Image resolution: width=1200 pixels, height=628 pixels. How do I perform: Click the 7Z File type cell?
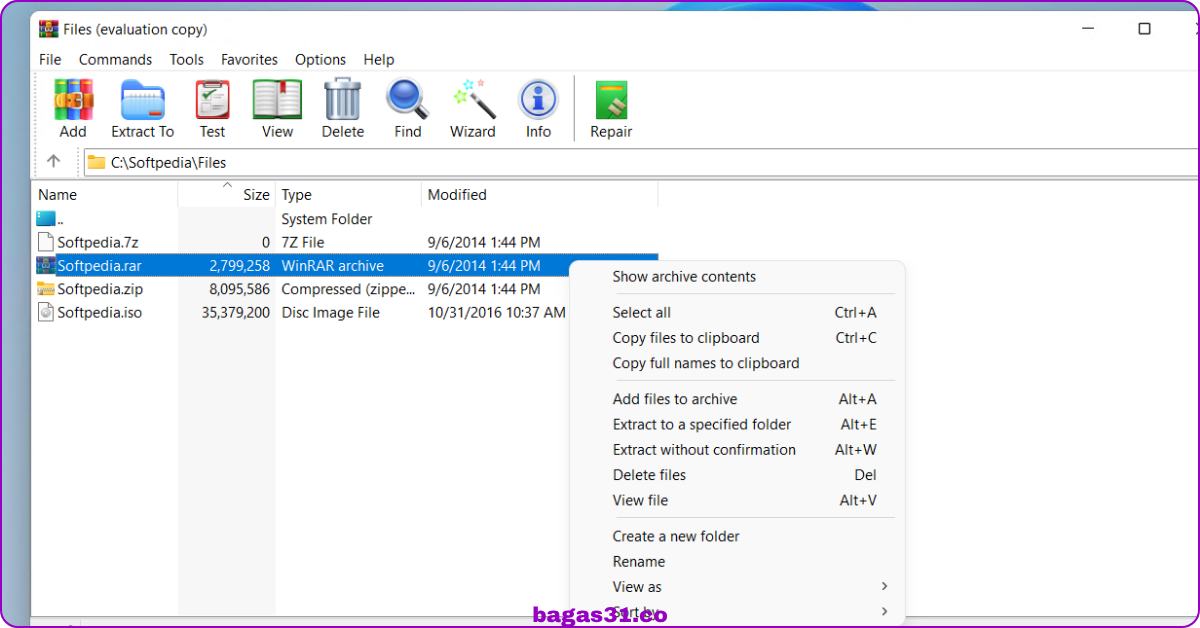(303, 242)
